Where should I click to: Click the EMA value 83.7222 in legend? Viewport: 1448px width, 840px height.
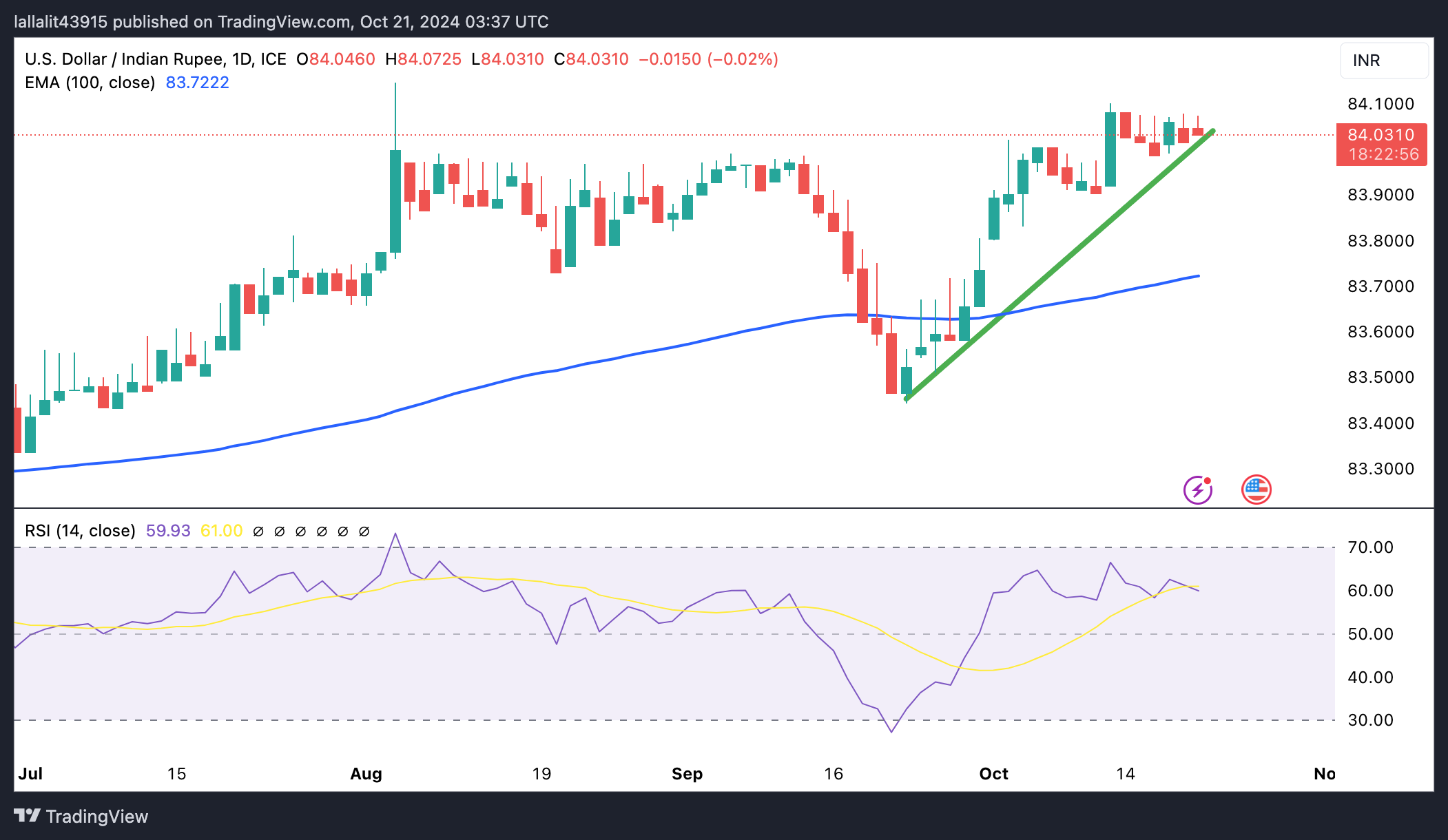pyautogui.click(x=197, y=83)
